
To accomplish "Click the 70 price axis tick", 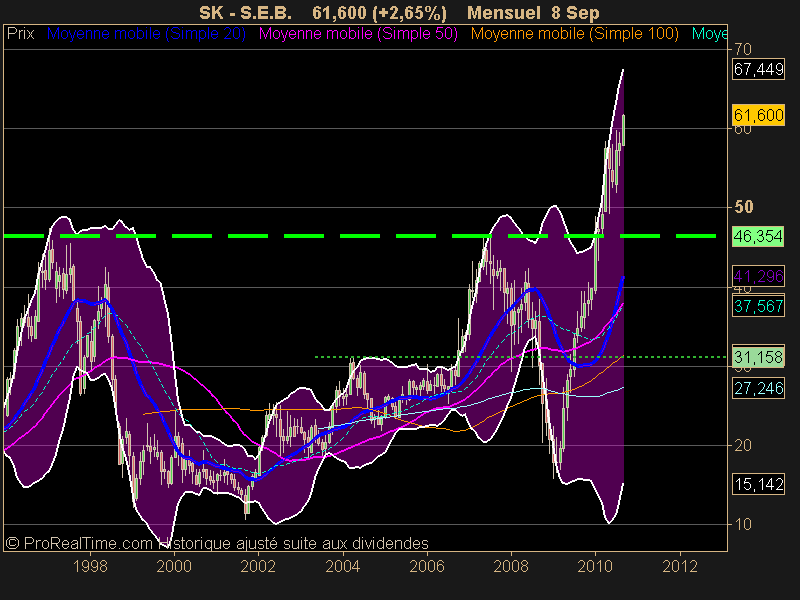I will point(743,49).
